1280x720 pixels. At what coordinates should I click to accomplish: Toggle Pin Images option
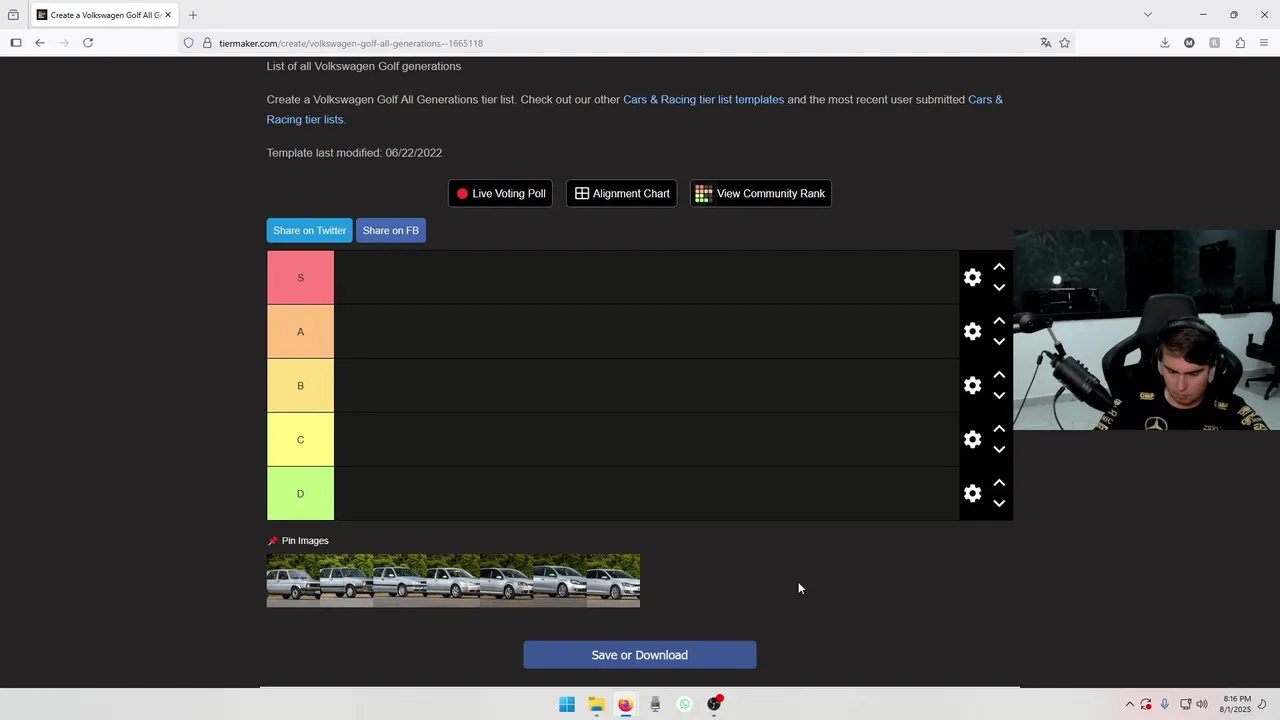[x=298, y=540]
